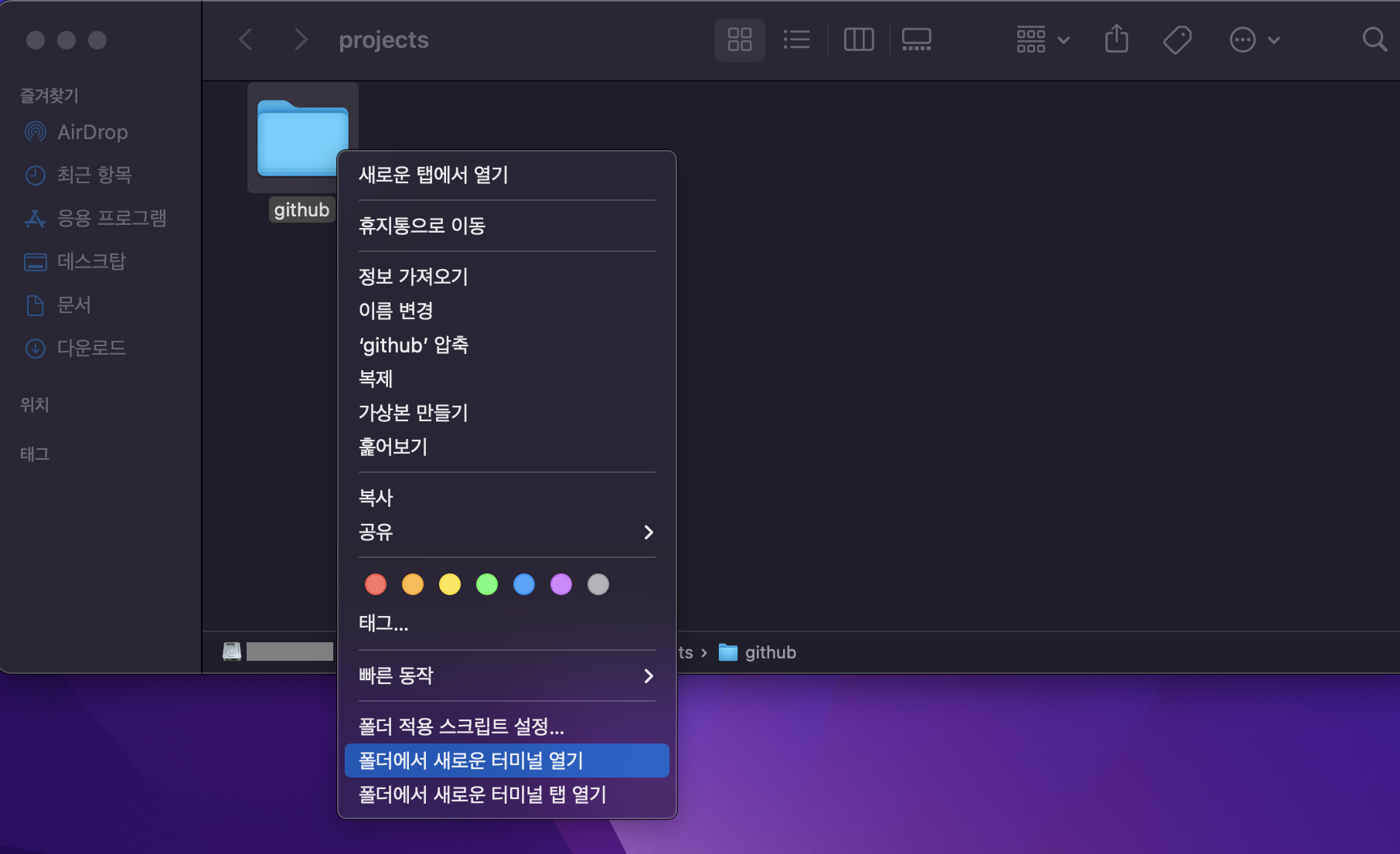The image size is (1400, 854).
Task: Apply the red tag color
Action: [376, 584]
